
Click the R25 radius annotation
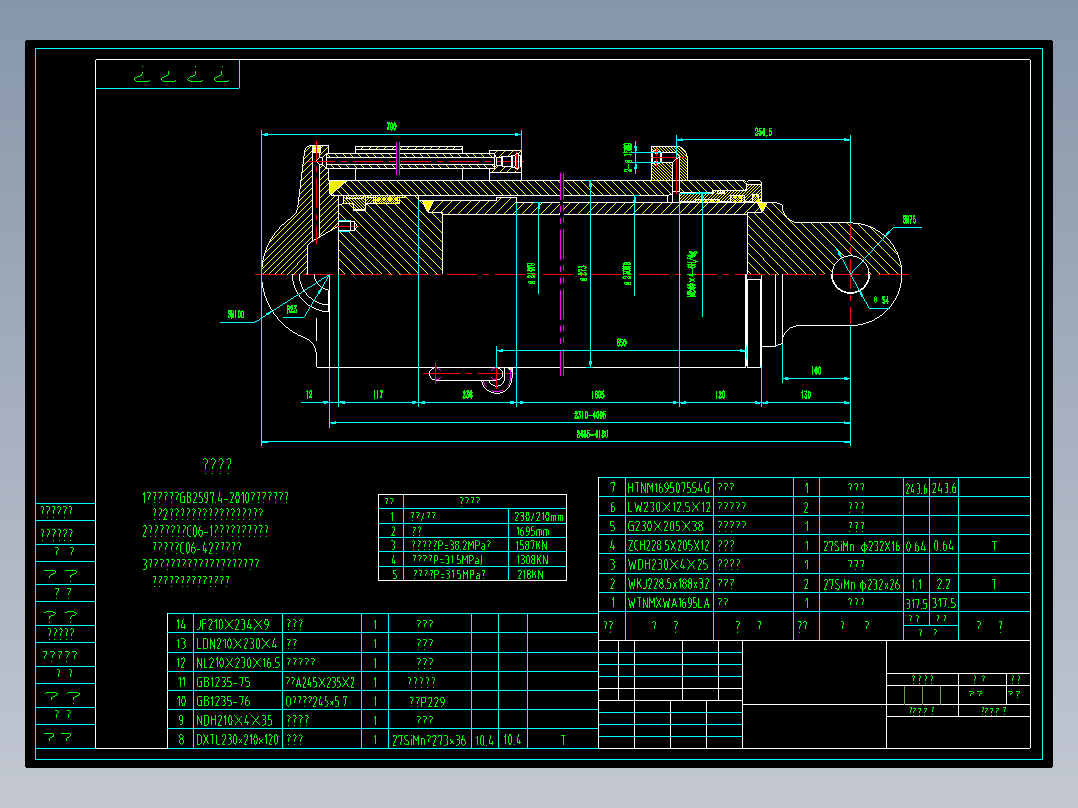tap(292, 309)
